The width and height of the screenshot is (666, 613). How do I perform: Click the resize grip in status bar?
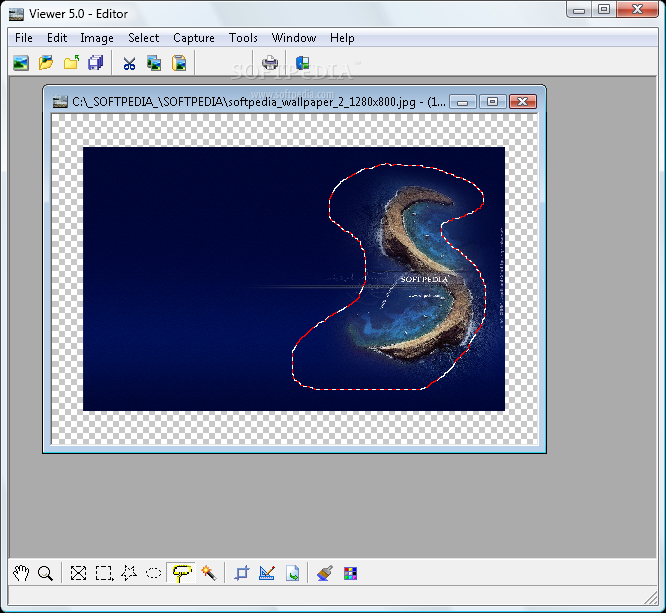(x=651, y=598)
